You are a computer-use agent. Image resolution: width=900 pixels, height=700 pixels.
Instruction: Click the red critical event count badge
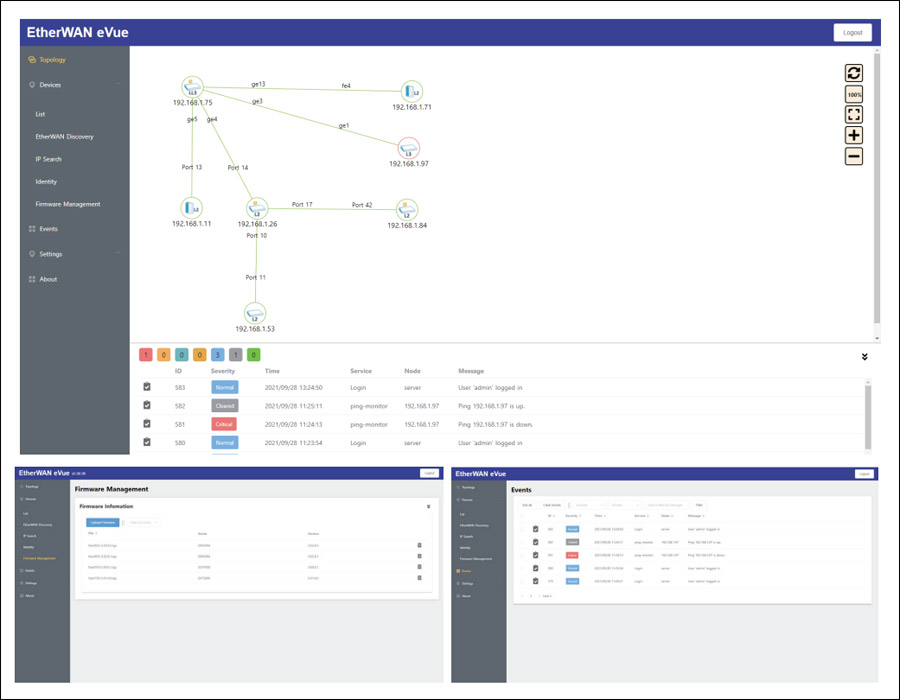146,354
